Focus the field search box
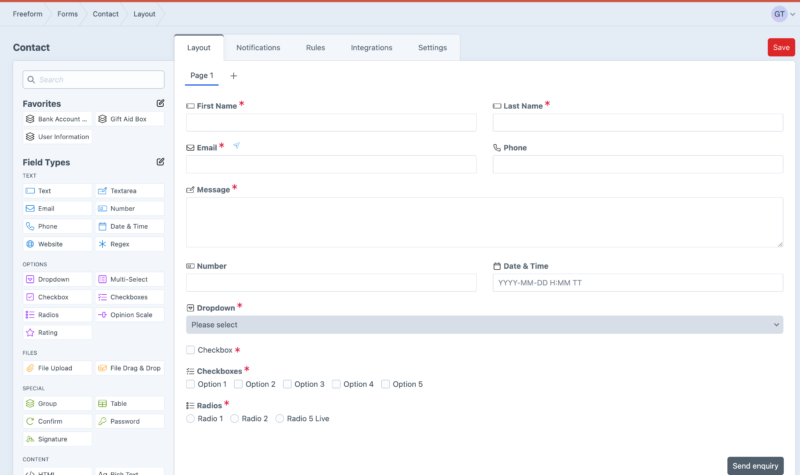Viewport: 800px width, 475px height. 93,80
